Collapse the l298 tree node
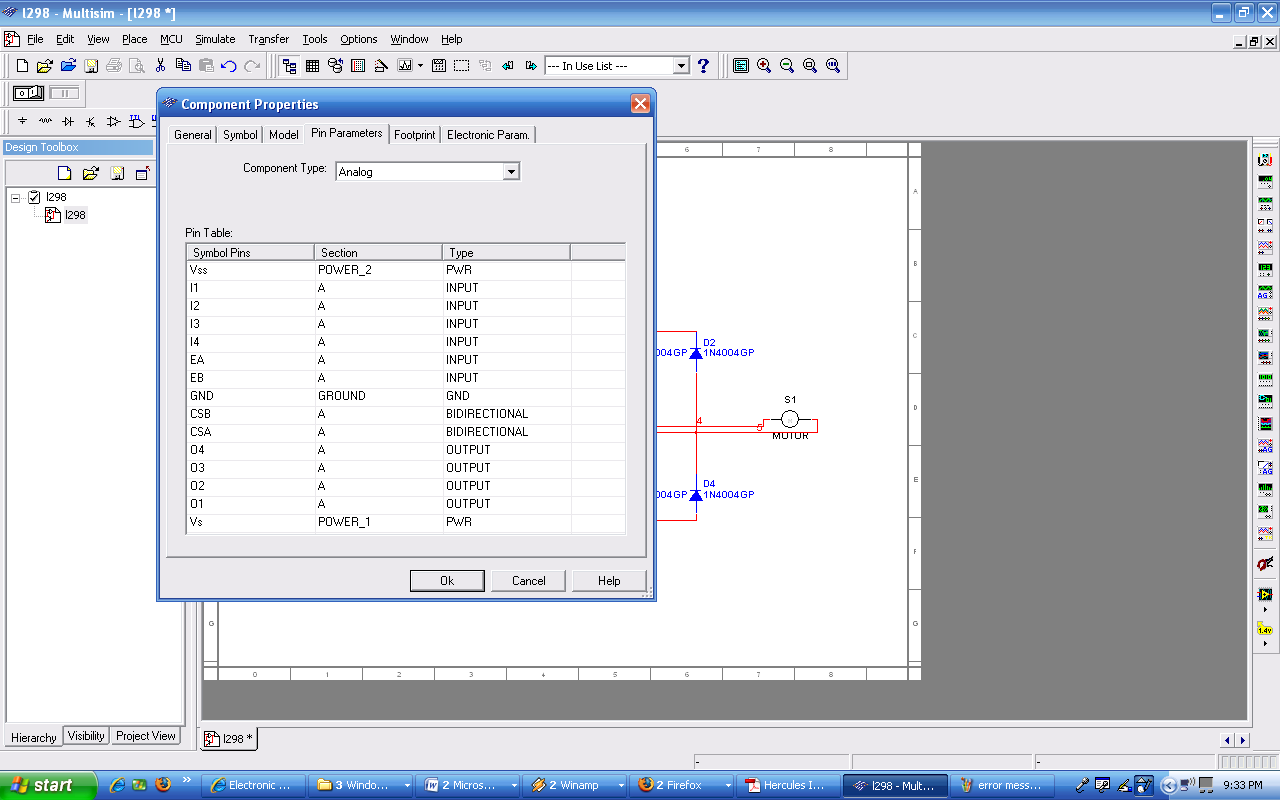1280x800 pixels. coord(16,197)
